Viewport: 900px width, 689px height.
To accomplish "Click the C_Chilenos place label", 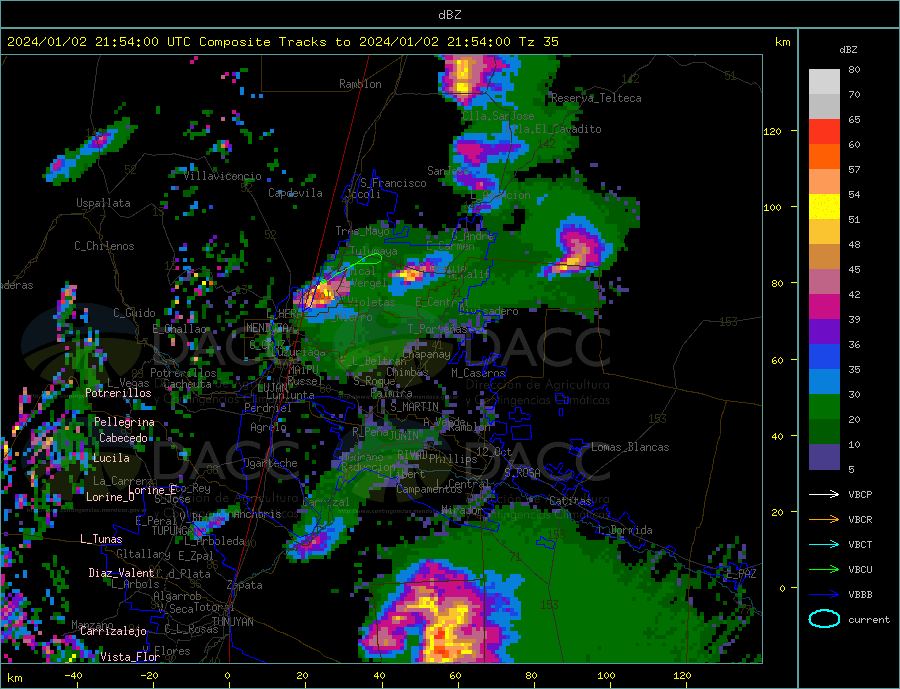I will tap(104, 246).
